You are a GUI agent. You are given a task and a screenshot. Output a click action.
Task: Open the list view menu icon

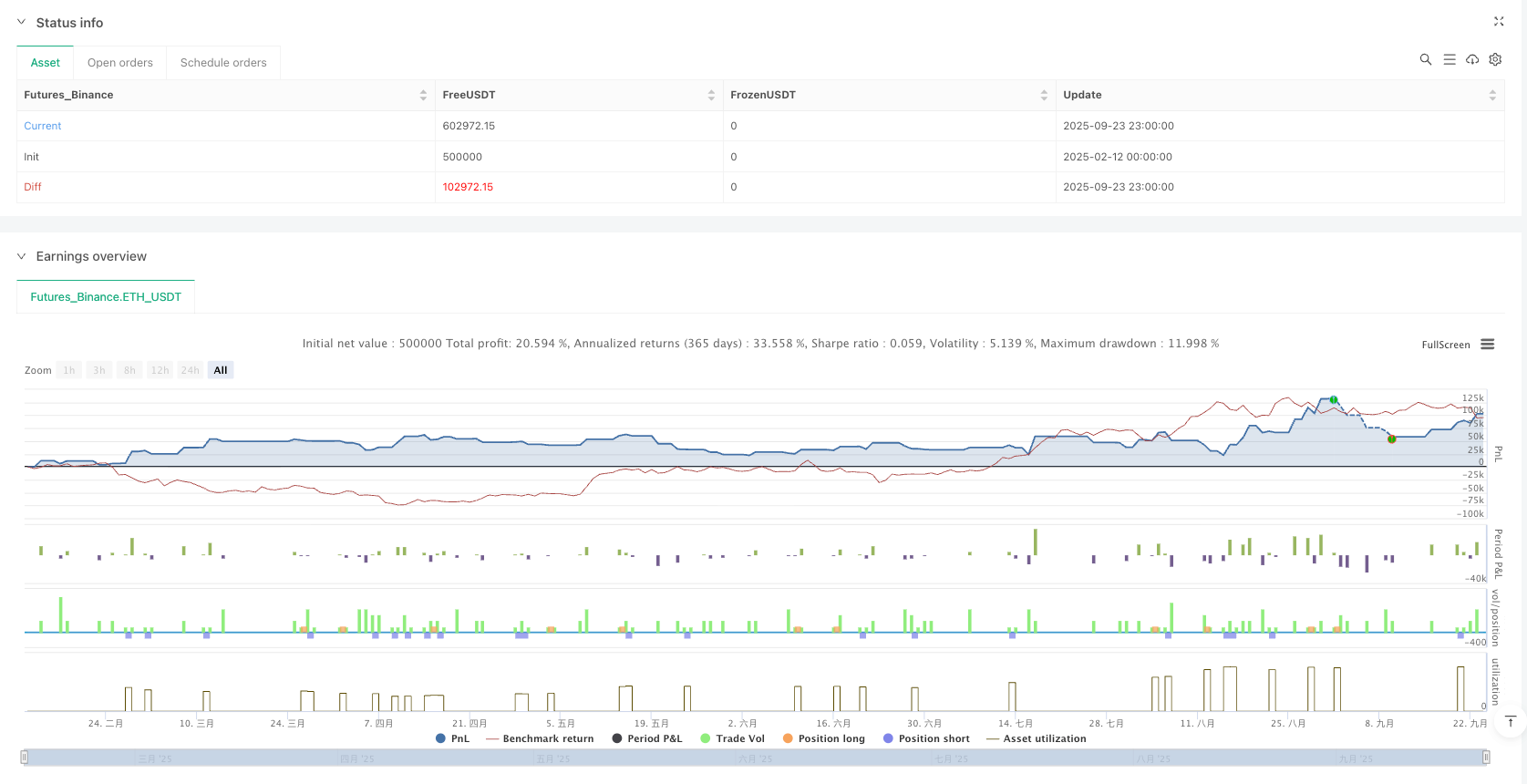(x=1449, y=59)
